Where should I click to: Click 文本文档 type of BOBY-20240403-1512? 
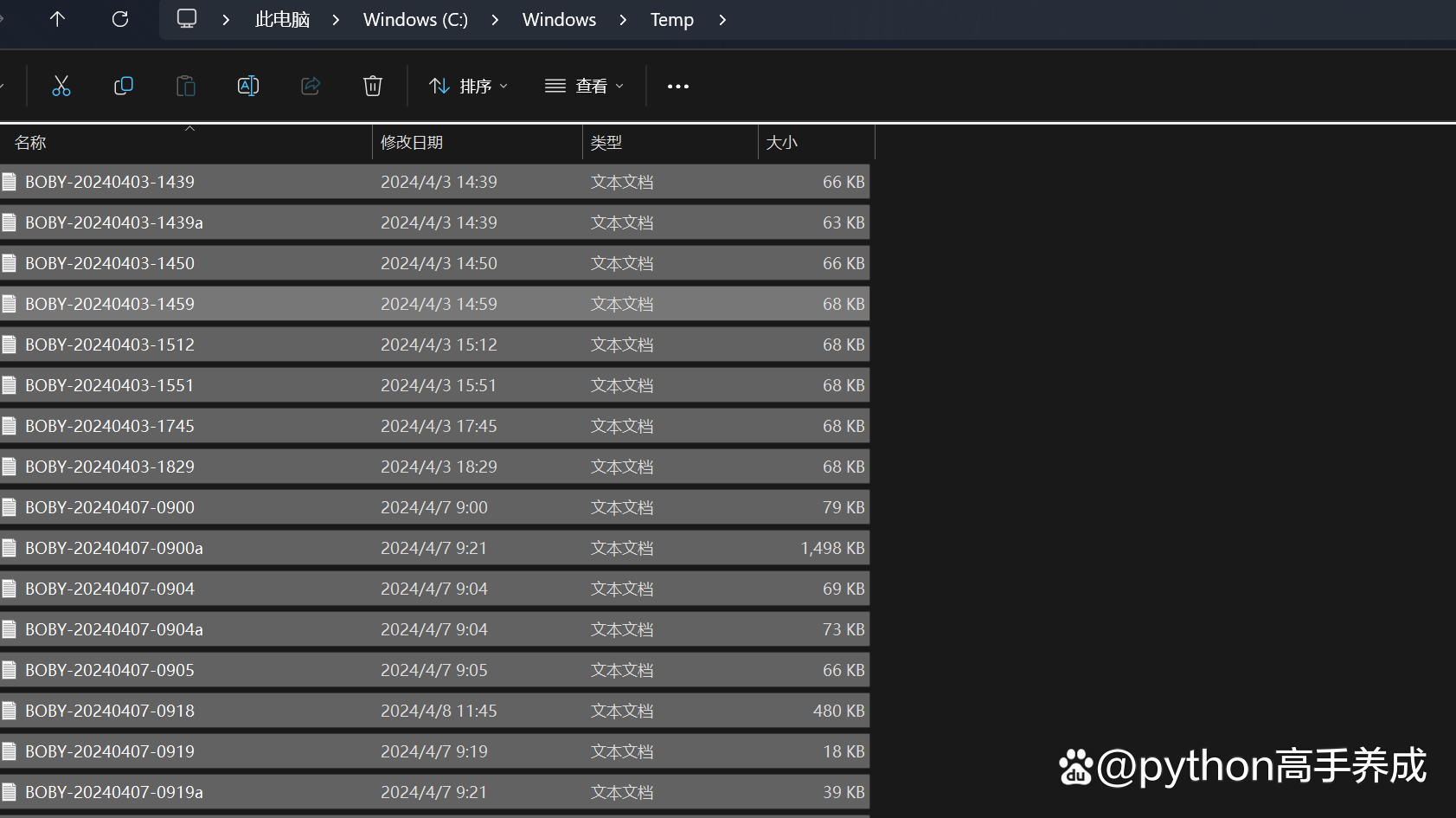(x=622, y=345)
